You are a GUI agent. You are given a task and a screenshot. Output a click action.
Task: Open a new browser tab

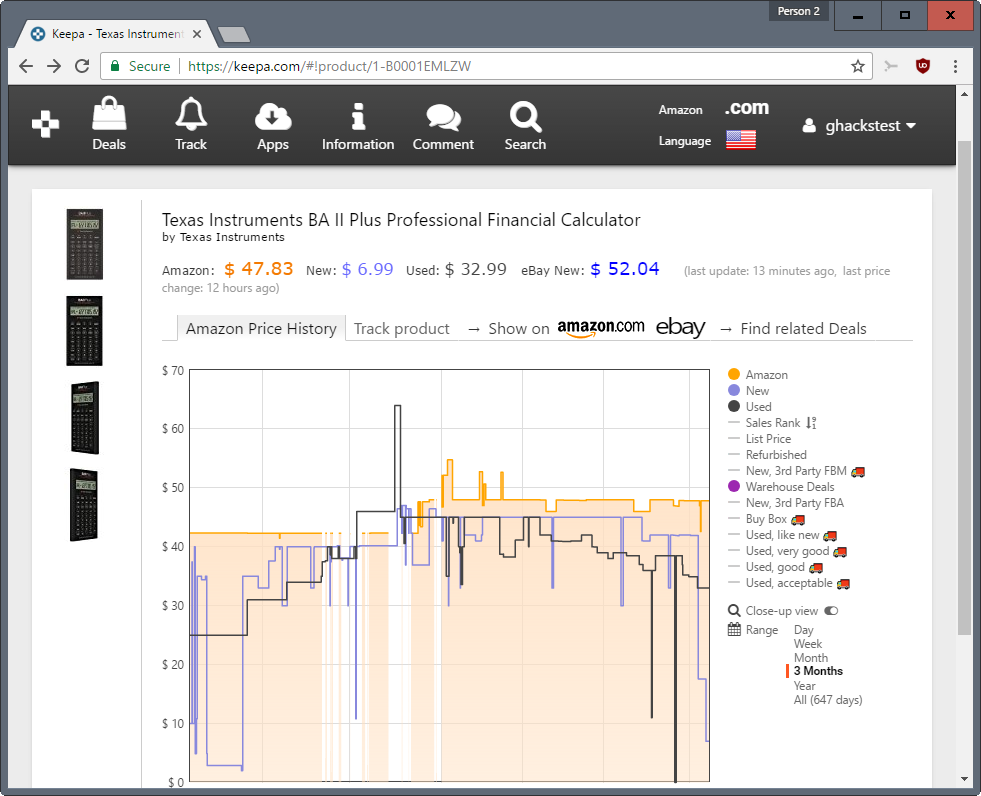(x=234, y=34)
